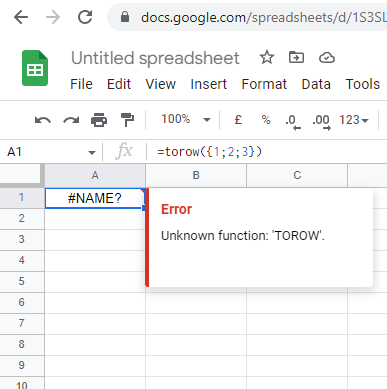Open the 123 more formats dropdown
This screenshot has height=389, width=387.
click(354, 120)
